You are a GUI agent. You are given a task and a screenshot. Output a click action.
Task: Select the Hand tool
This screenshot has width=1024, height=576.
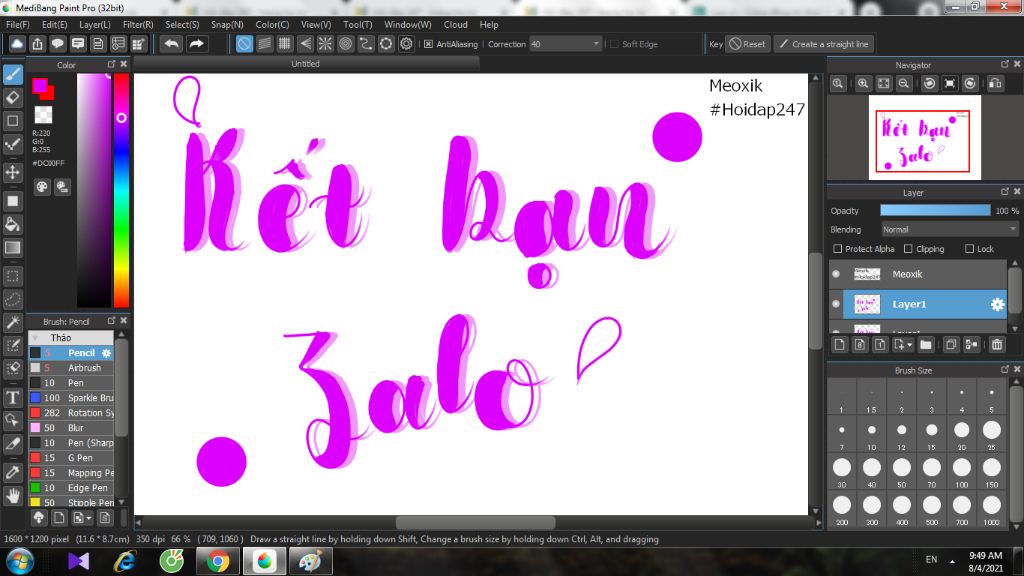click(12, 496)
